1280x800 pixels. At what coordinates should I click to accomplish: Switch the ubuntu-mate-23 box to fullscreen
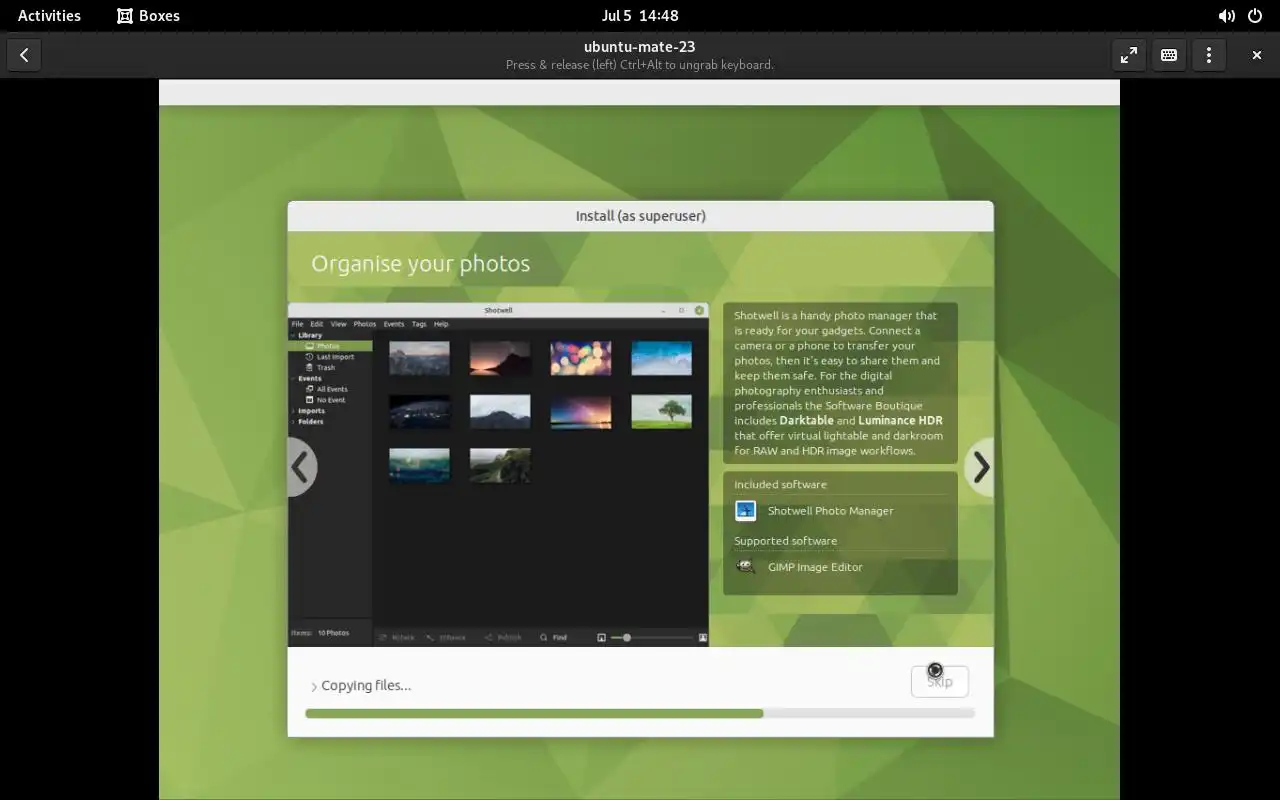coord(1129,55)
